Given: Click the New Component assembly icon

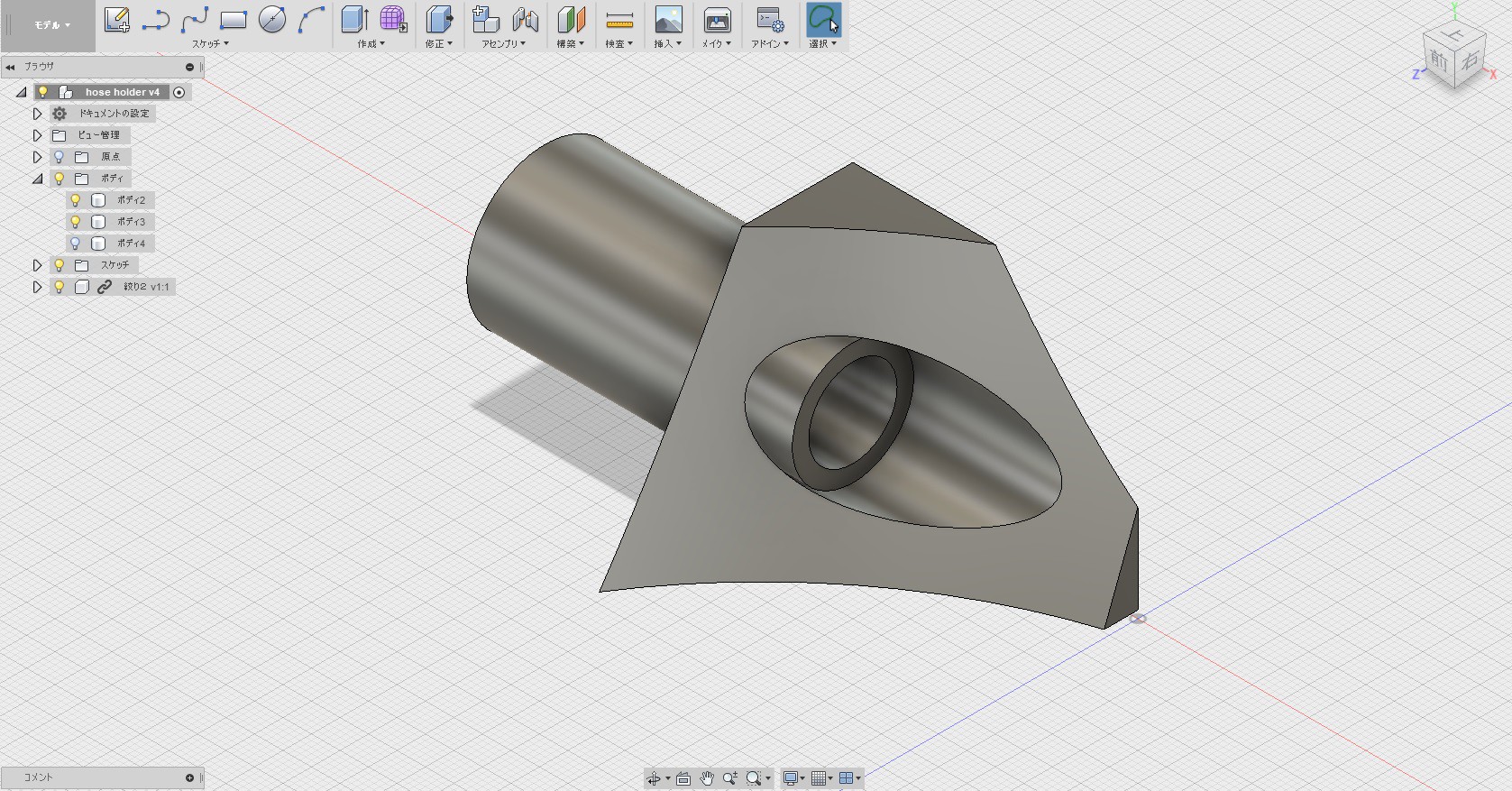Looking at the screenshot, I should coord(486,19).
